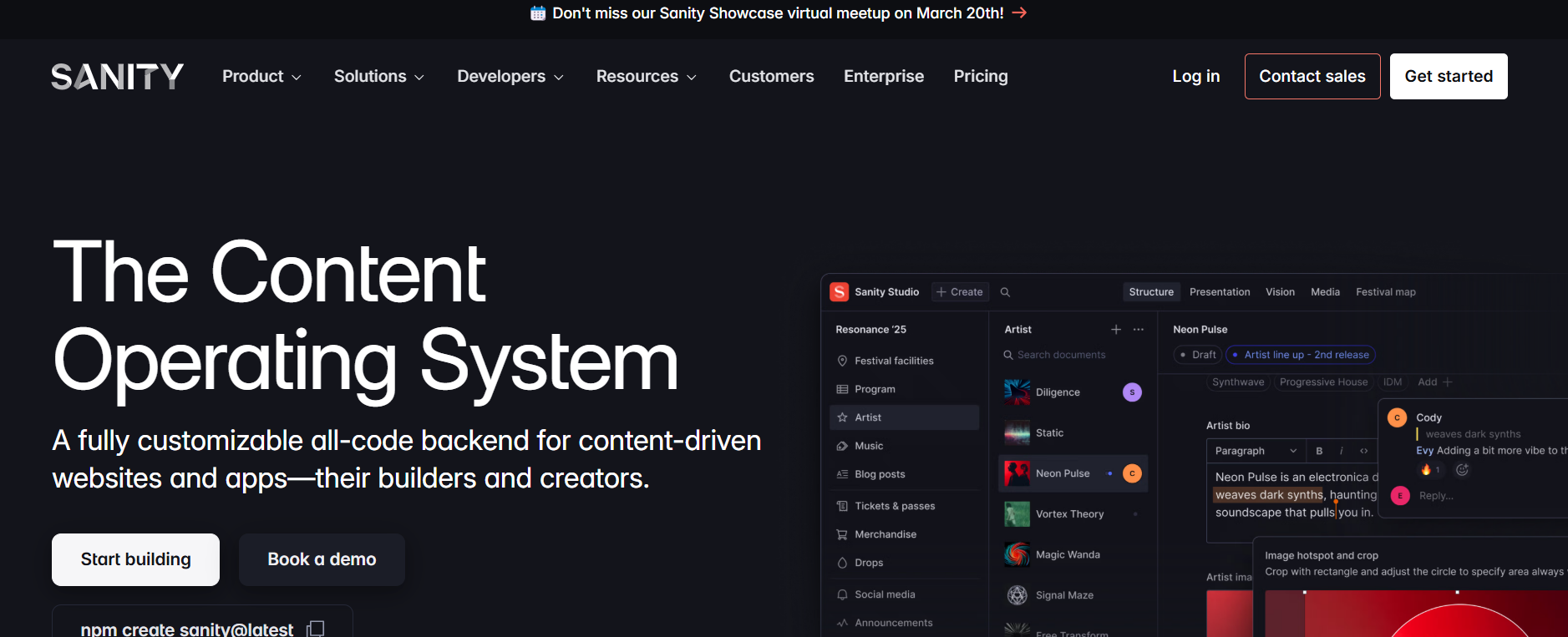Click the Sanity Studio red S logo
This screenshot has width=1568, height=637.
pos(839,292)
